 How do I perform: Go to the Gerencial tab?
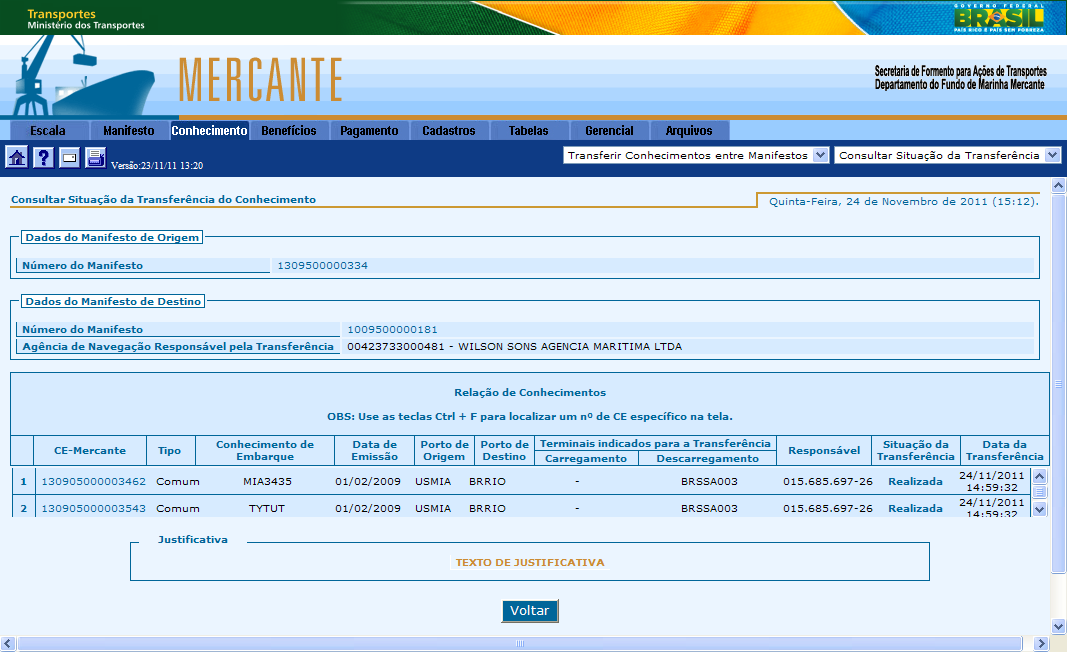click(x=609, y=131)
